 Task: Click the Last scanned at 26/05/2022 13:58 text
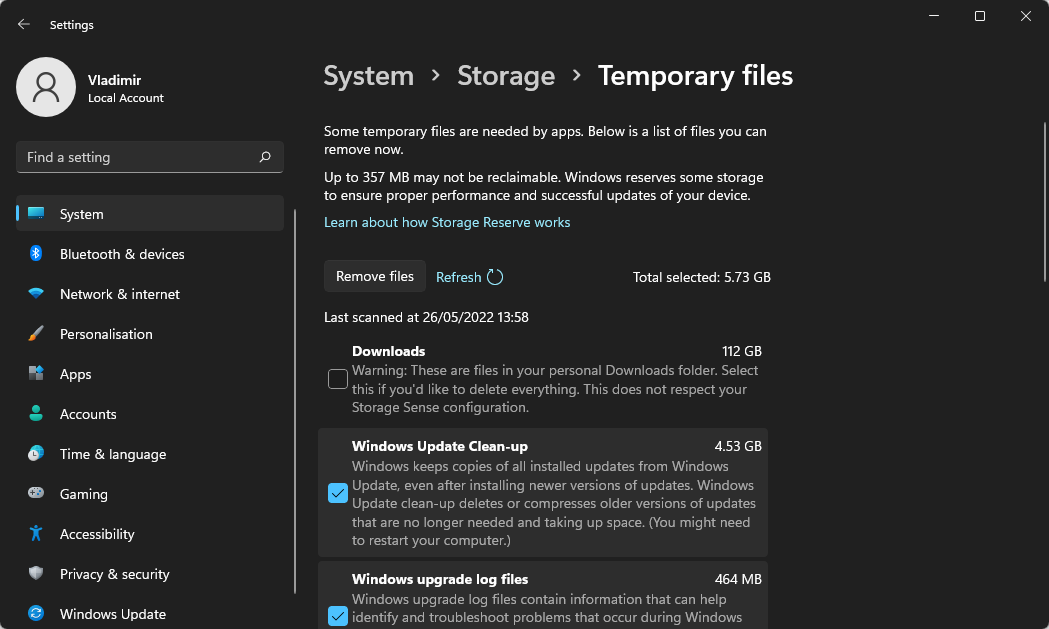pyautogui.click(x=426, y=317)
